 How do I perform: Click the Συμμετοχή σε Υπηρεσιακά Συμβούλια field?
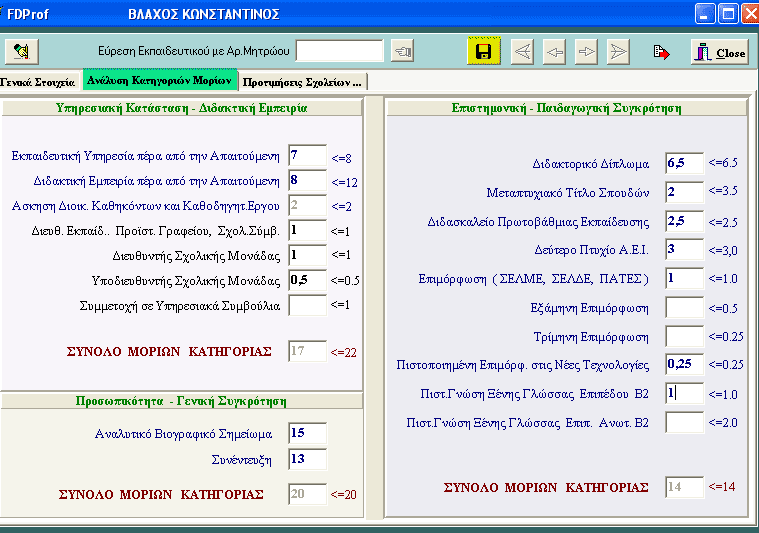[x=307, y=305]
